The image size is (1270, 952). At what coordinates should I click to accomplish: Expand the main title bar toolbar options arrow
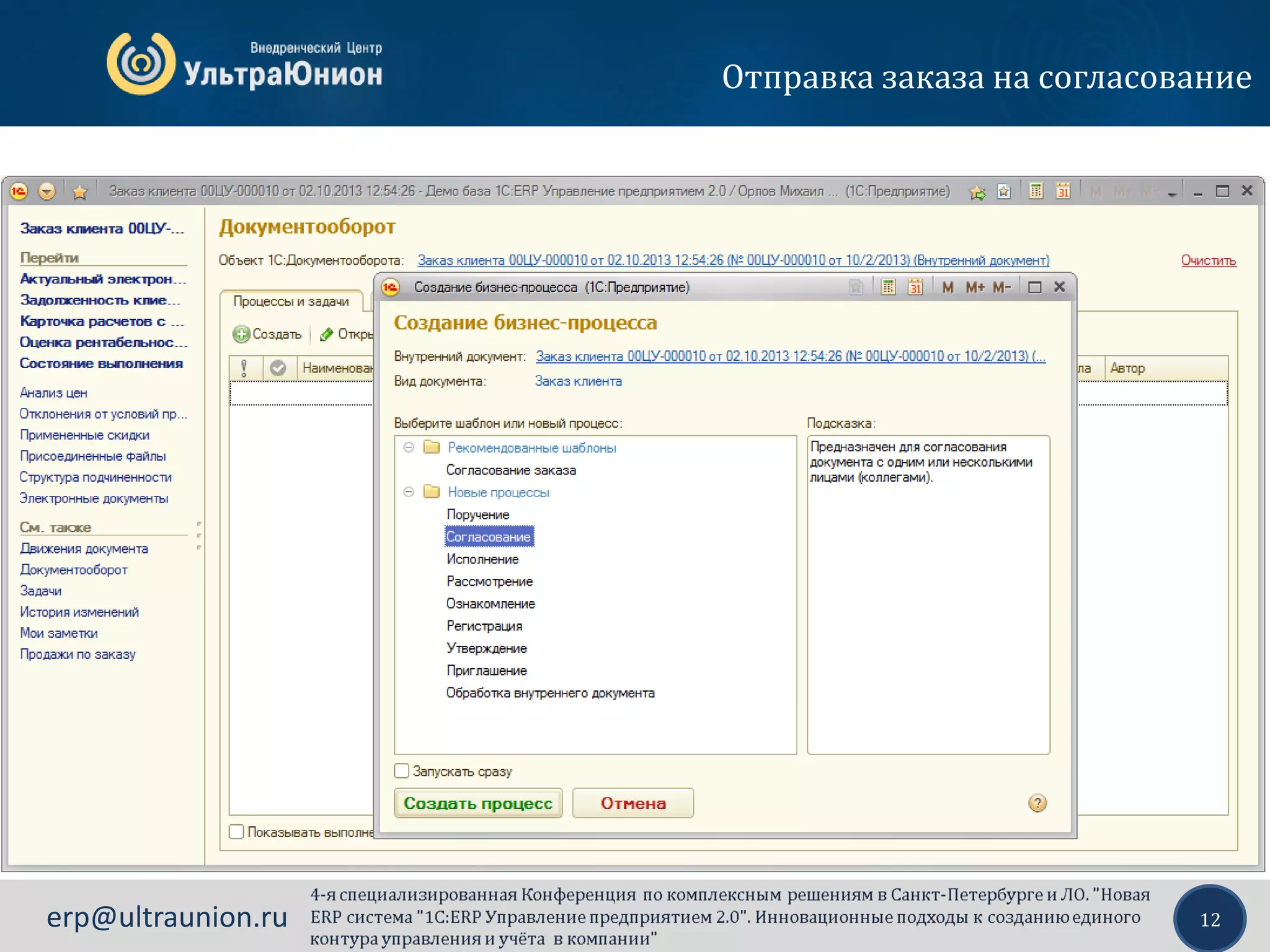point(1172,195)
